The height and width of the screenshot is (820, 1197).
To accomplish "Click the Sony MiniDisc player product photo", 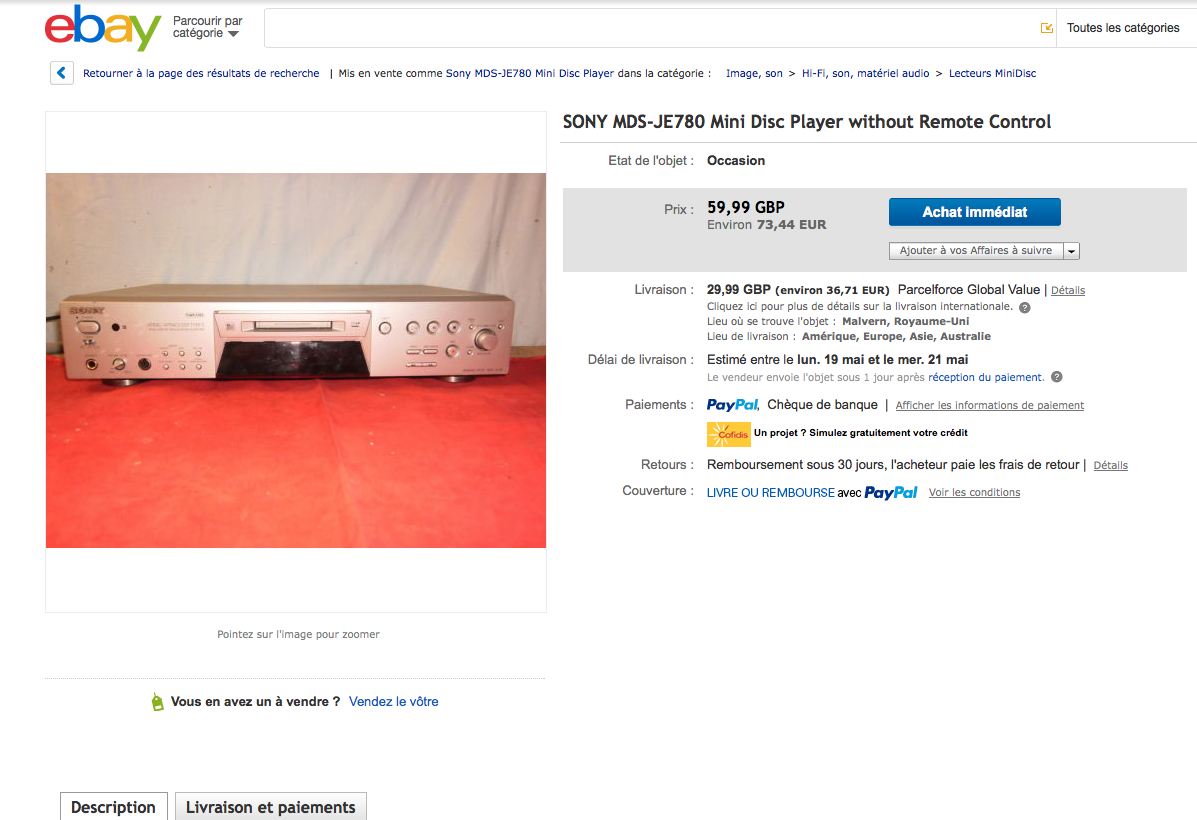I will point(296,360).
